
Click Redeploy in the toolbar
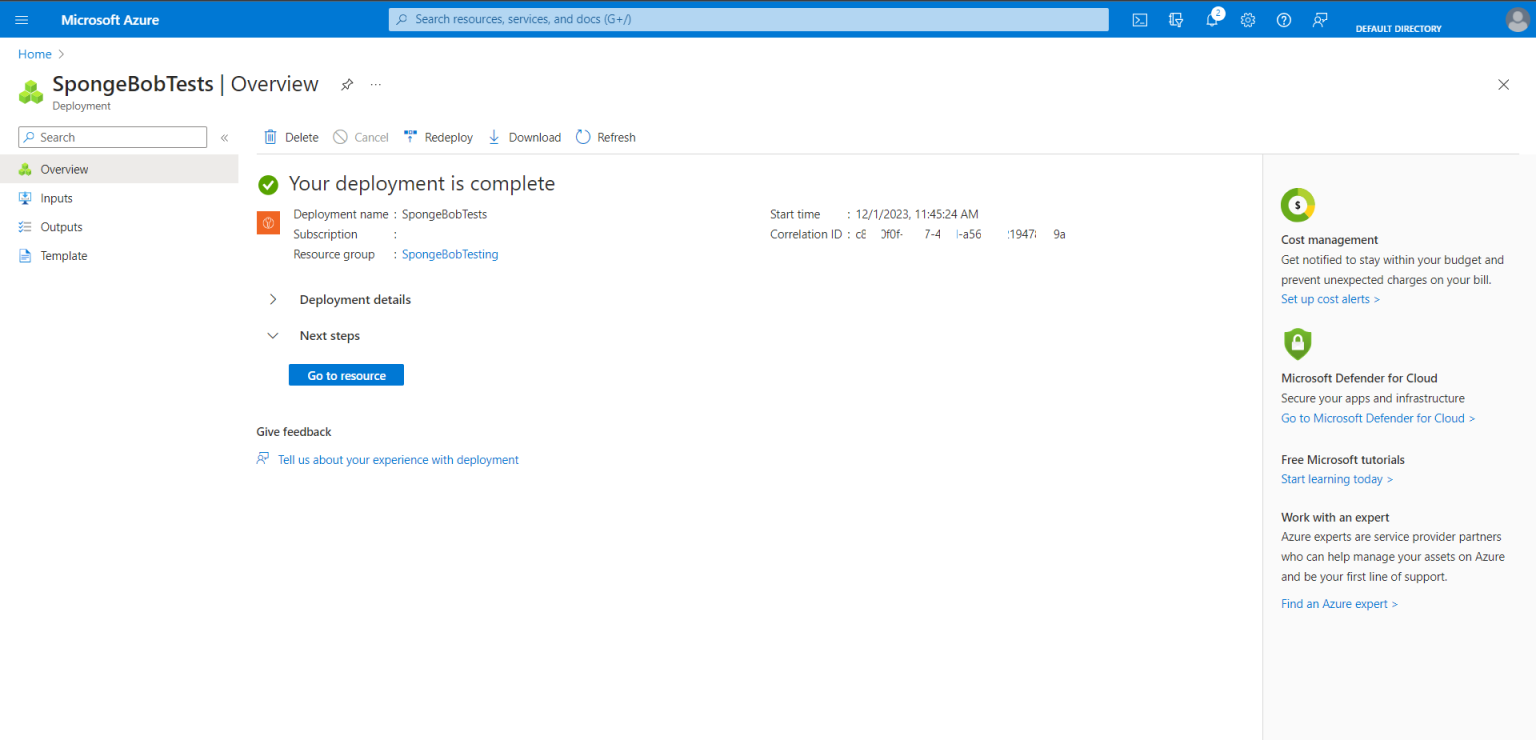[438, 138]
